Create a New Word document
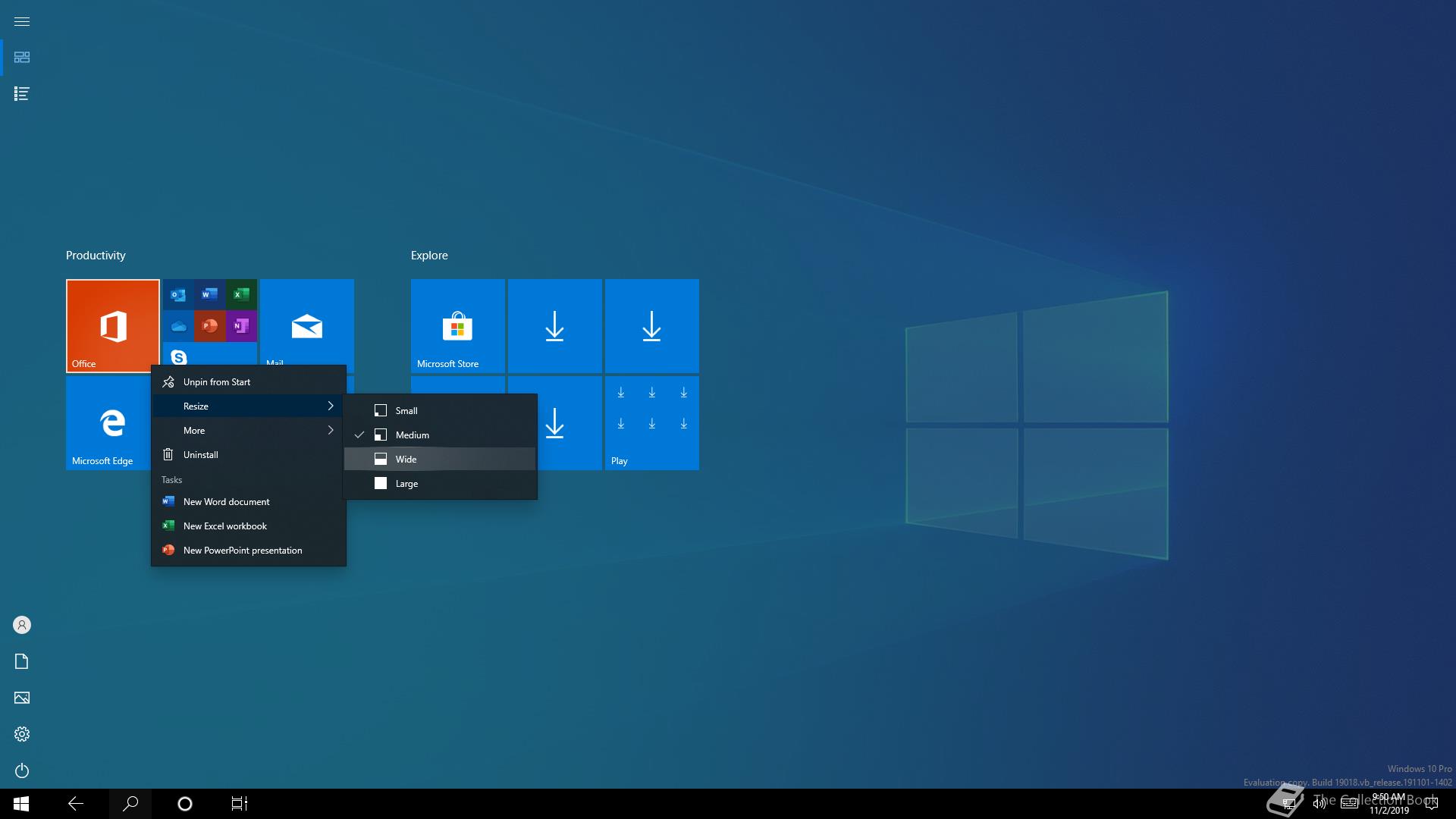The width and height of the screenshot is (1456, 819). [x=249, y=502]
